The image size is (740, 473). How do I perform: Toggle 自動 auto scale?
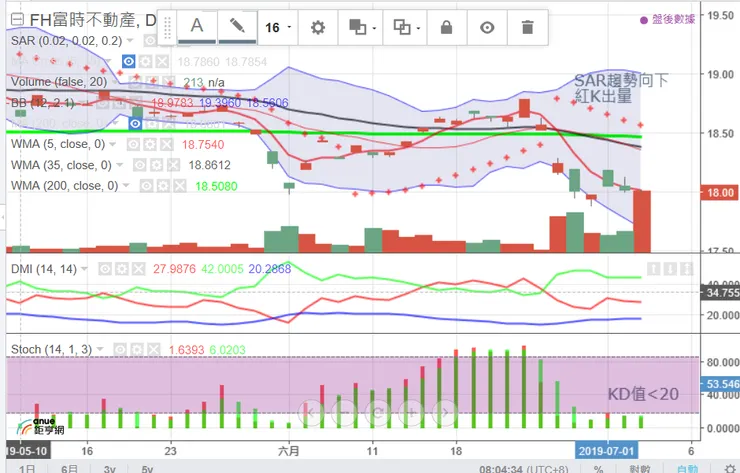point(687,469)
